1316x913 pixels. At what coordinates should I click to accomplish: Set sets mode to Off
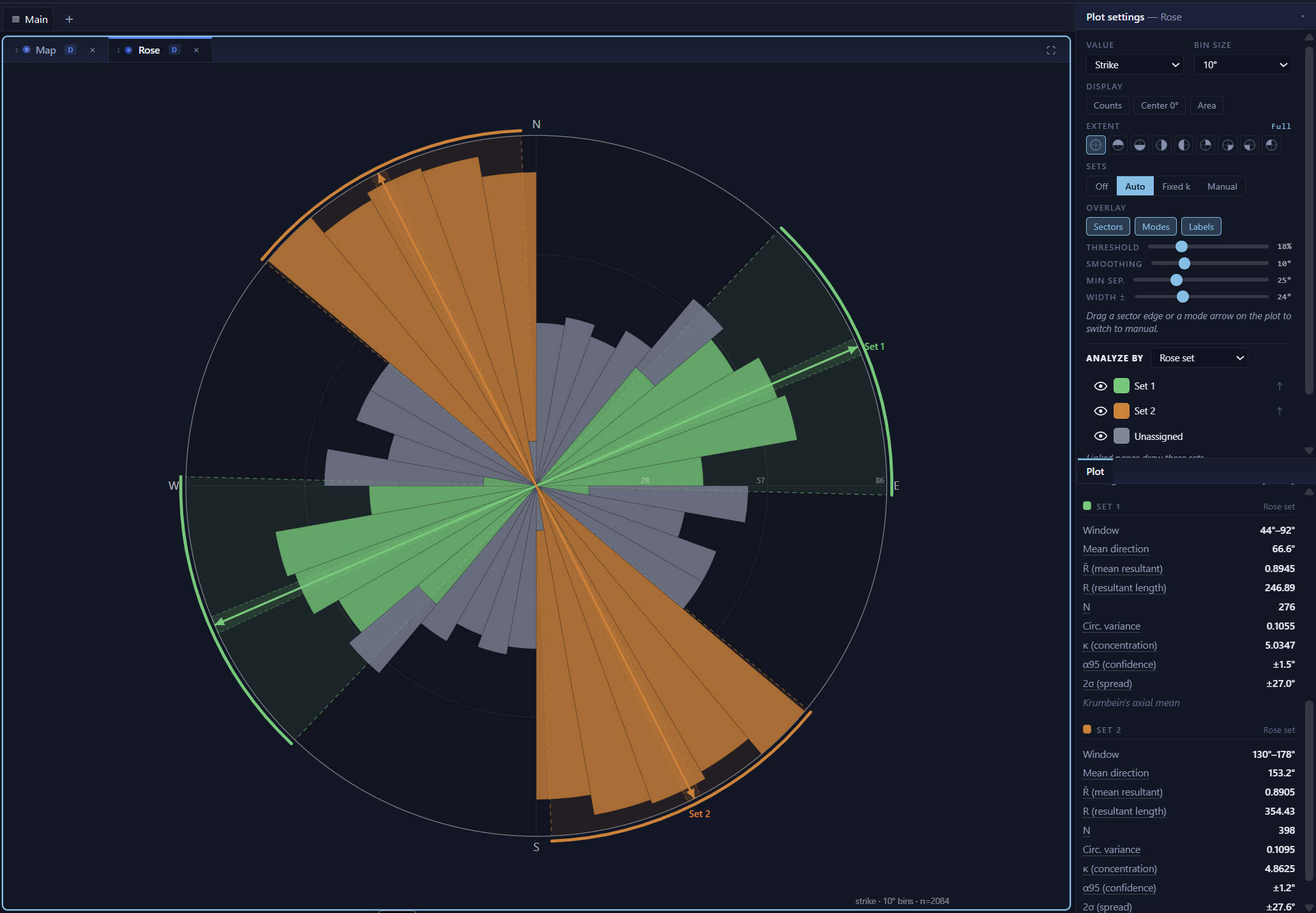(1102, 186)
